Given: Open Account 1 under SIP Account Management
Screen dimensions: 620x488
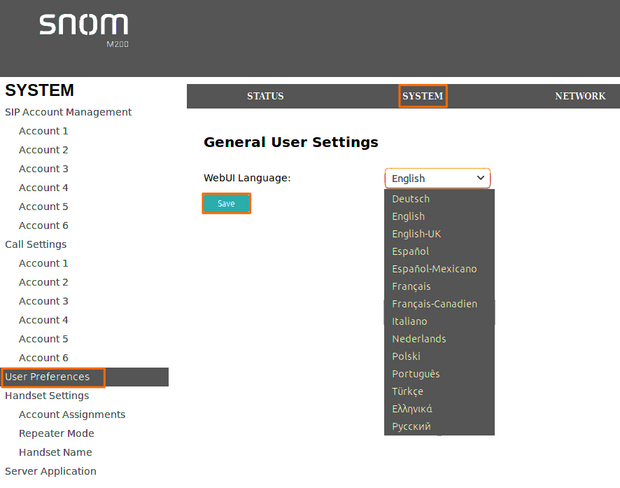Looking at the screenshot, I should (x=44, y=131).
